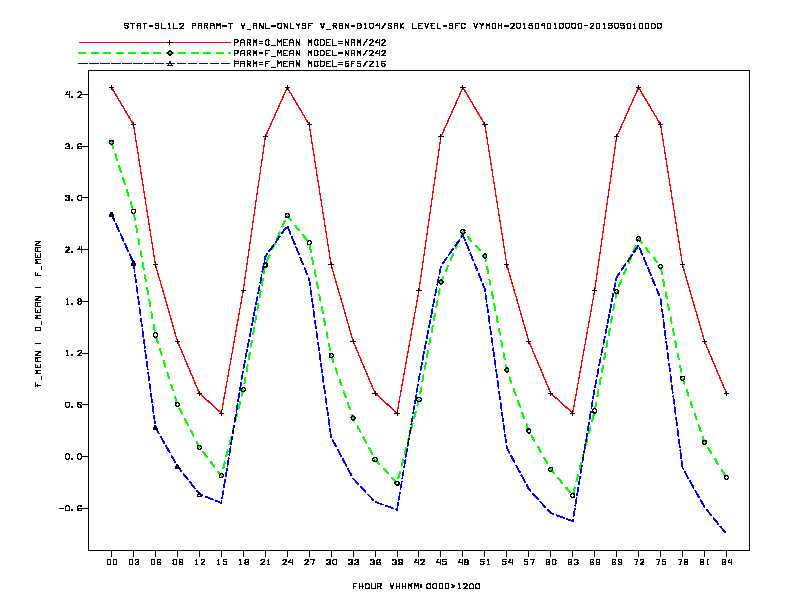This screenshot has width=792, height=612.
Task: Click the y-axis tick label 4.2
Action: click(73, 94)
